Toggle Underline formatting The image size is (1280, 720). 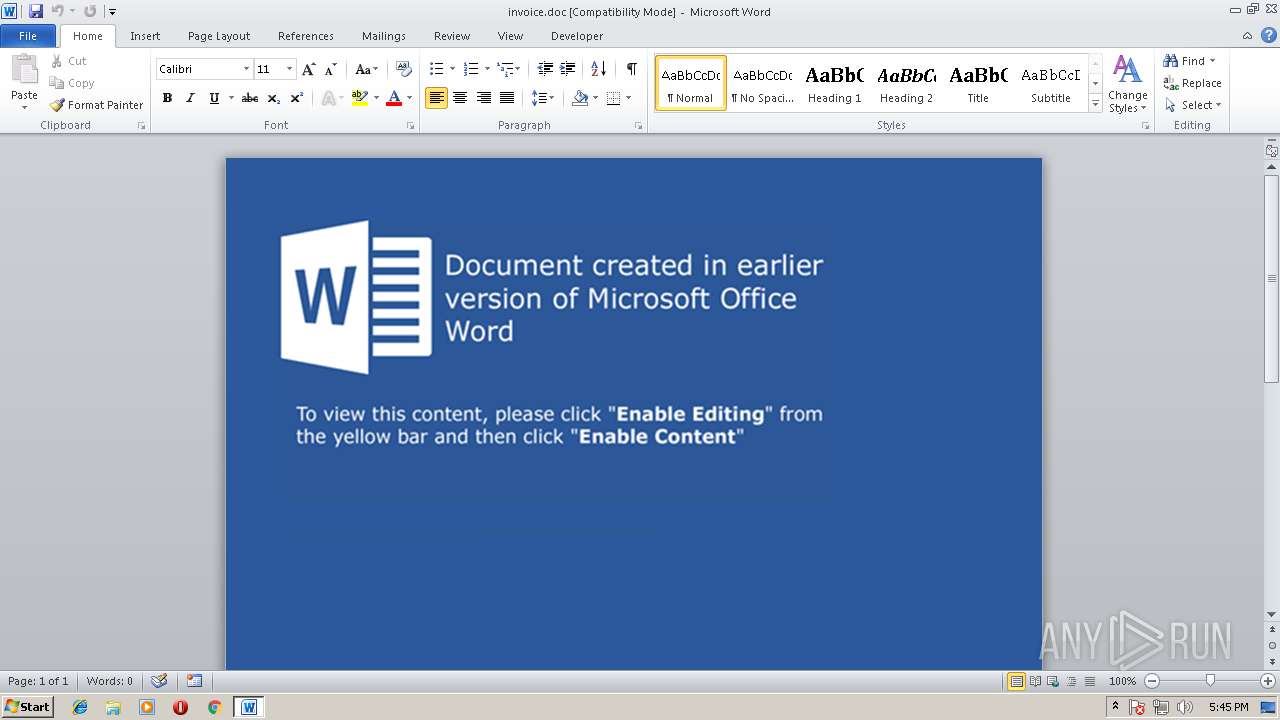pyautogui.click(x=214, y=98)
